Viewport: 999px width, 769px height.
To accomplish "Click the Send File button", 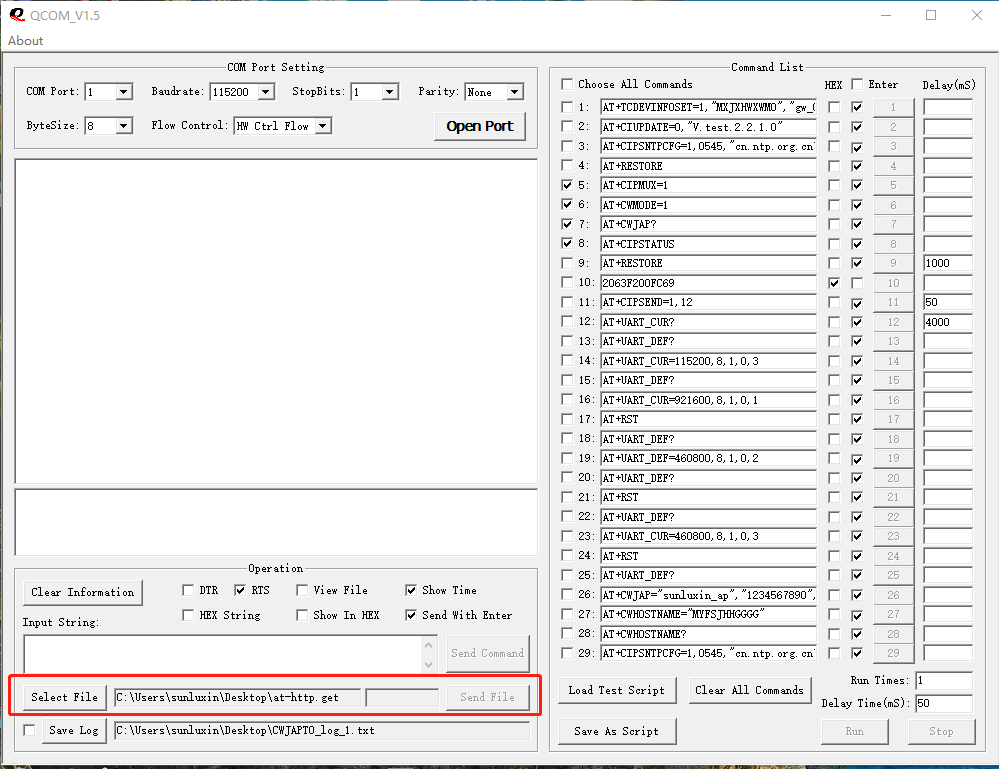I will pos(487,697).
